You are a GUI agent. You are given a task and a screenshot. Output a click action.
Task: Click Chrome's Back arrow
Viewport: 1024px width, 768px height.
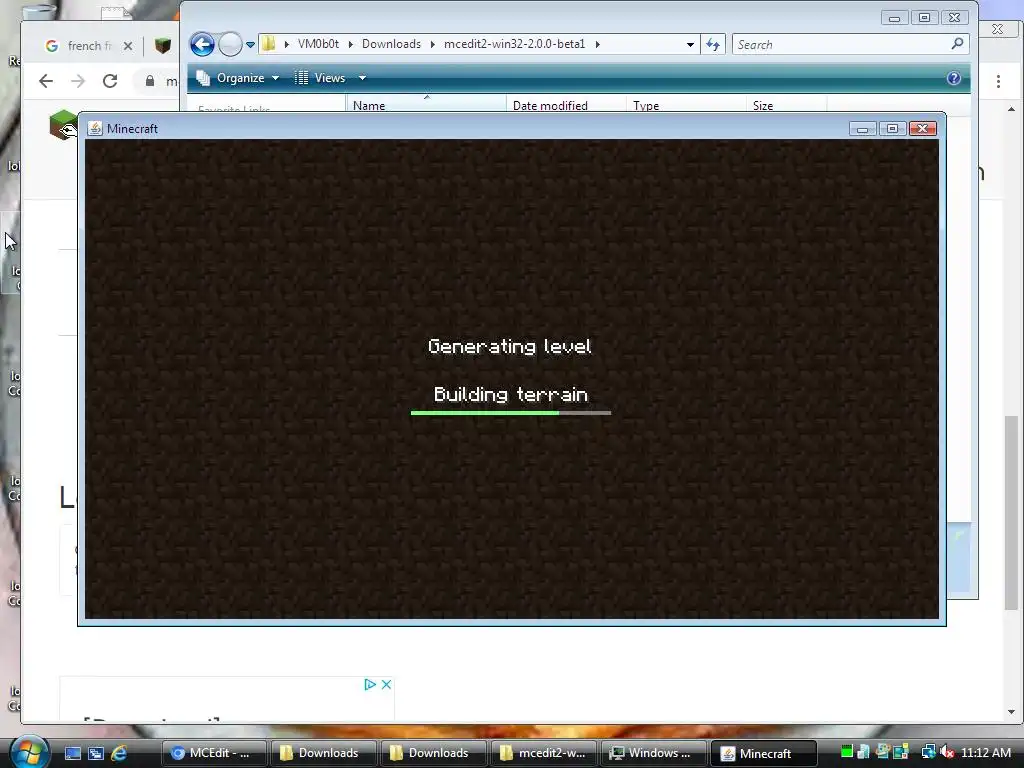pos(46,81)
